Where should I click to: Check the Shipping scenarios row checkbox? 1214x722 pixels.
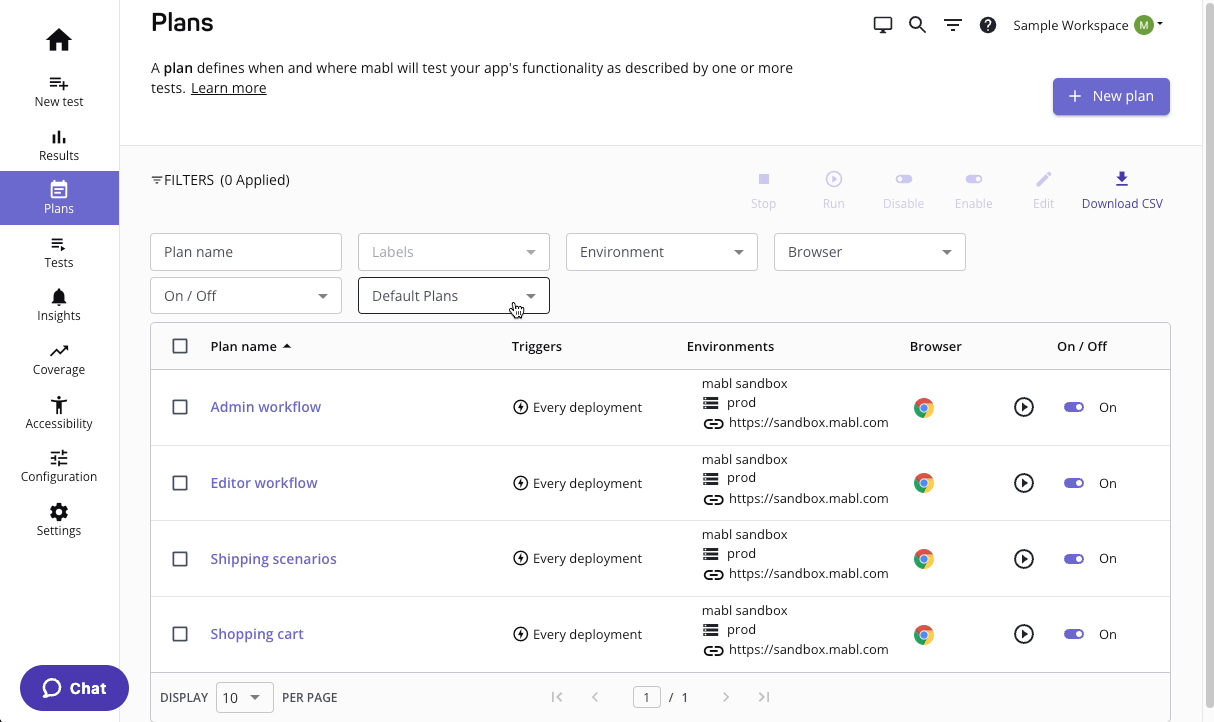click(180, 559)
